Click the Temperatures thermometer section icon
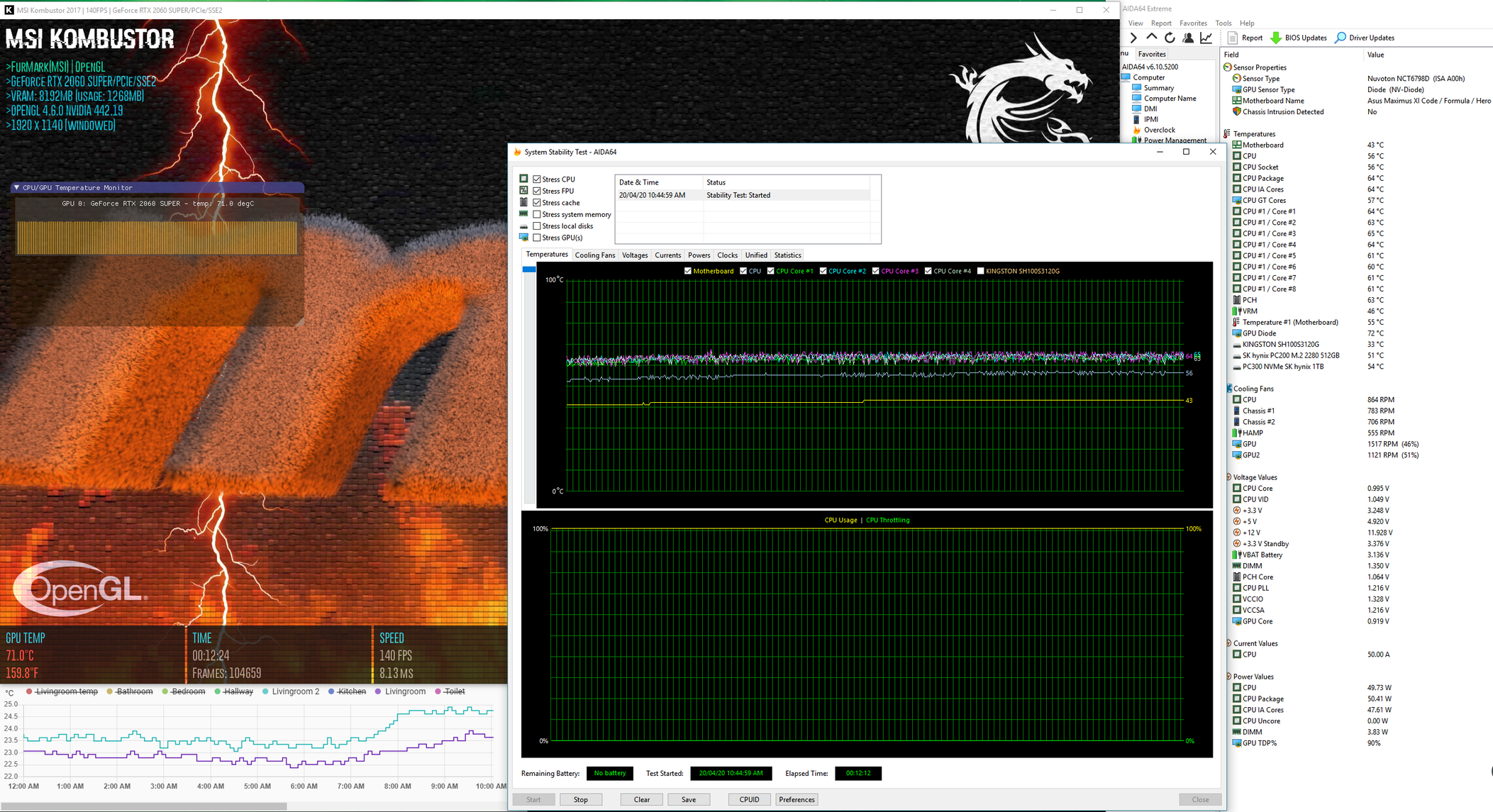Screen dimensions: 1493x812 [x=1227, y=134]
